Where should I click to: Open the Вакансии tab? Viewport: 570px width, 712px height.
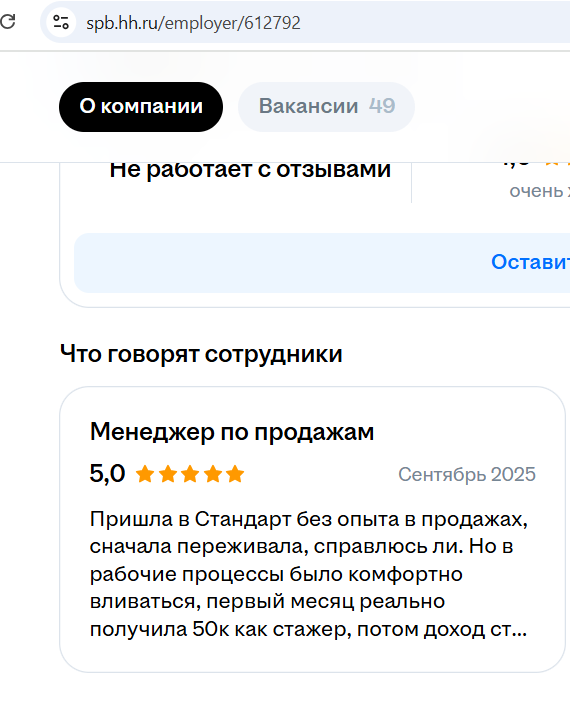326,107
